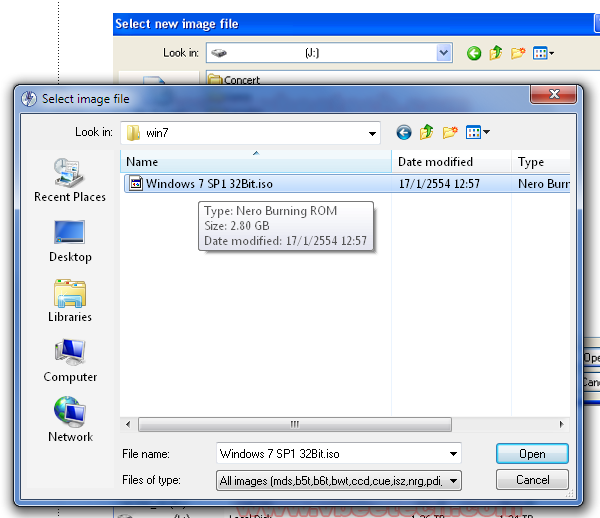The width and height of the screenshot is (600, 518).
Task: Click the horizontal scrollbar thumb in file list
Action: [295, 424]
